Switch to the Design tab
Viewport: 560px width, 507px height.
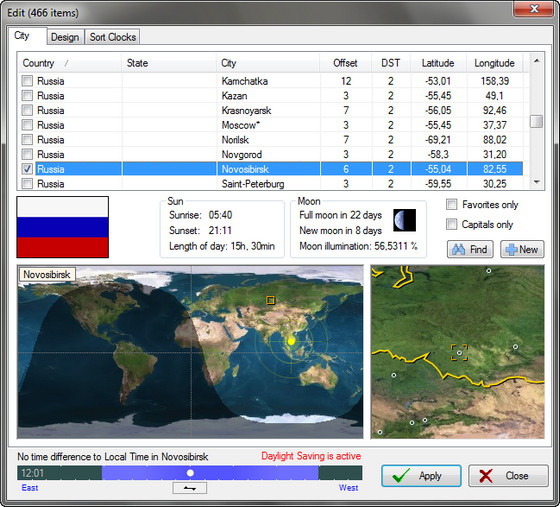[65, 37]
